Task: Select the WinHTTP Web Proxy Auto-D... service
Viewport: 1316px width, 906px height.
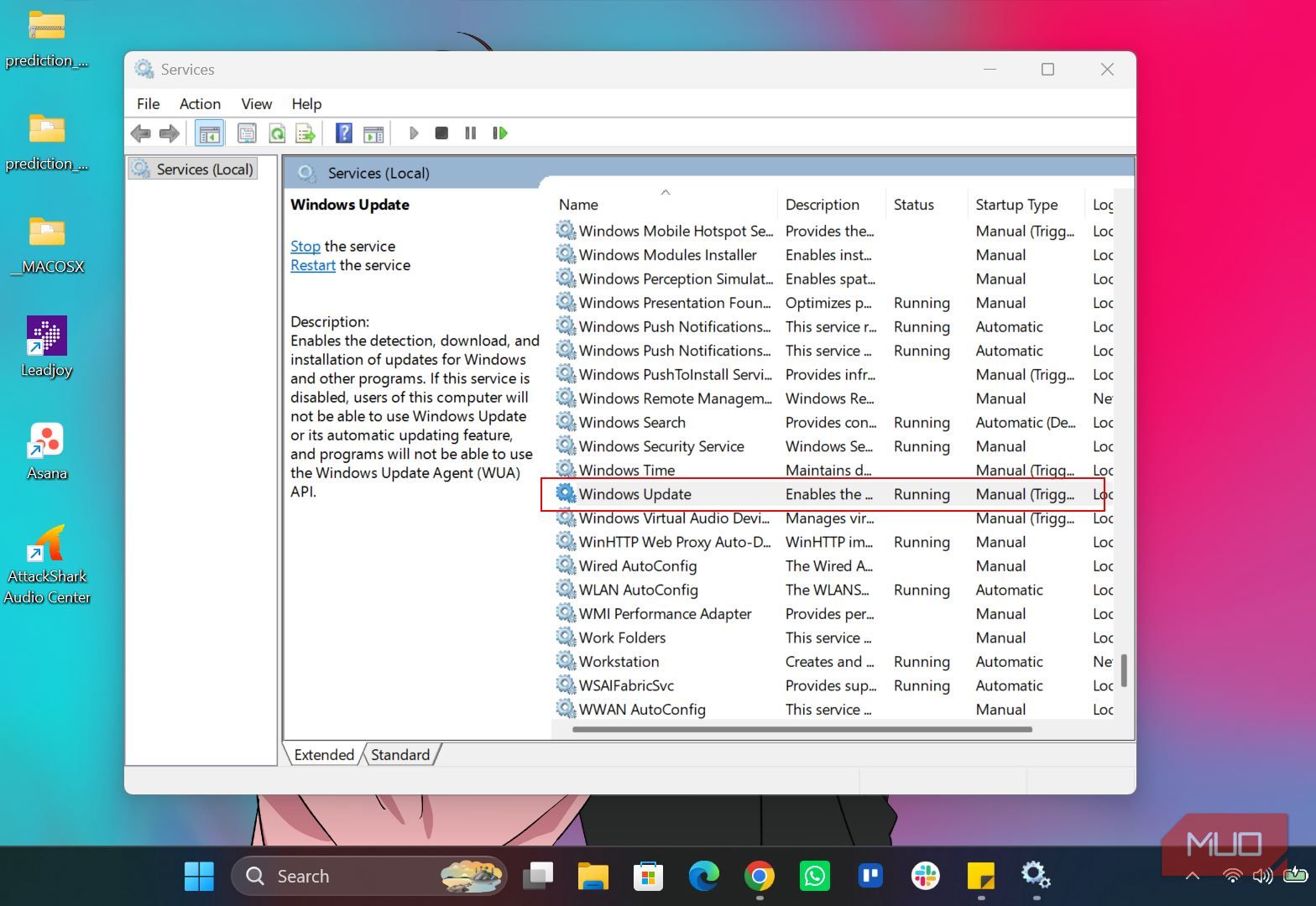Action: 833,541
